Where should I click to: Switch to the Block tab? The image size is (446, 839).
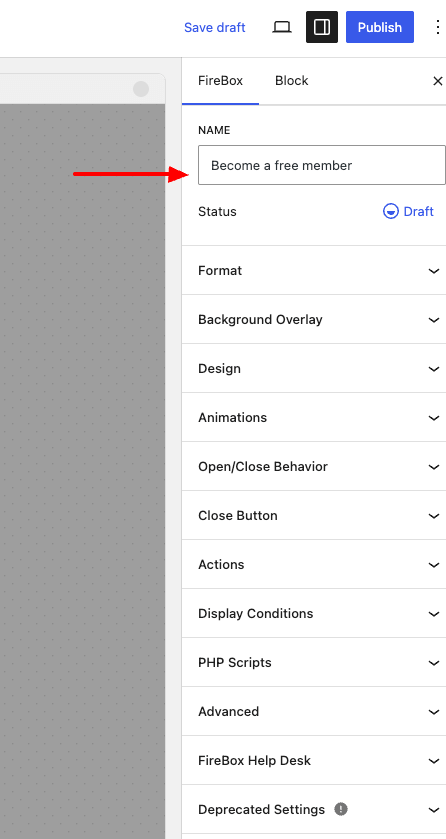pos(291,81)
